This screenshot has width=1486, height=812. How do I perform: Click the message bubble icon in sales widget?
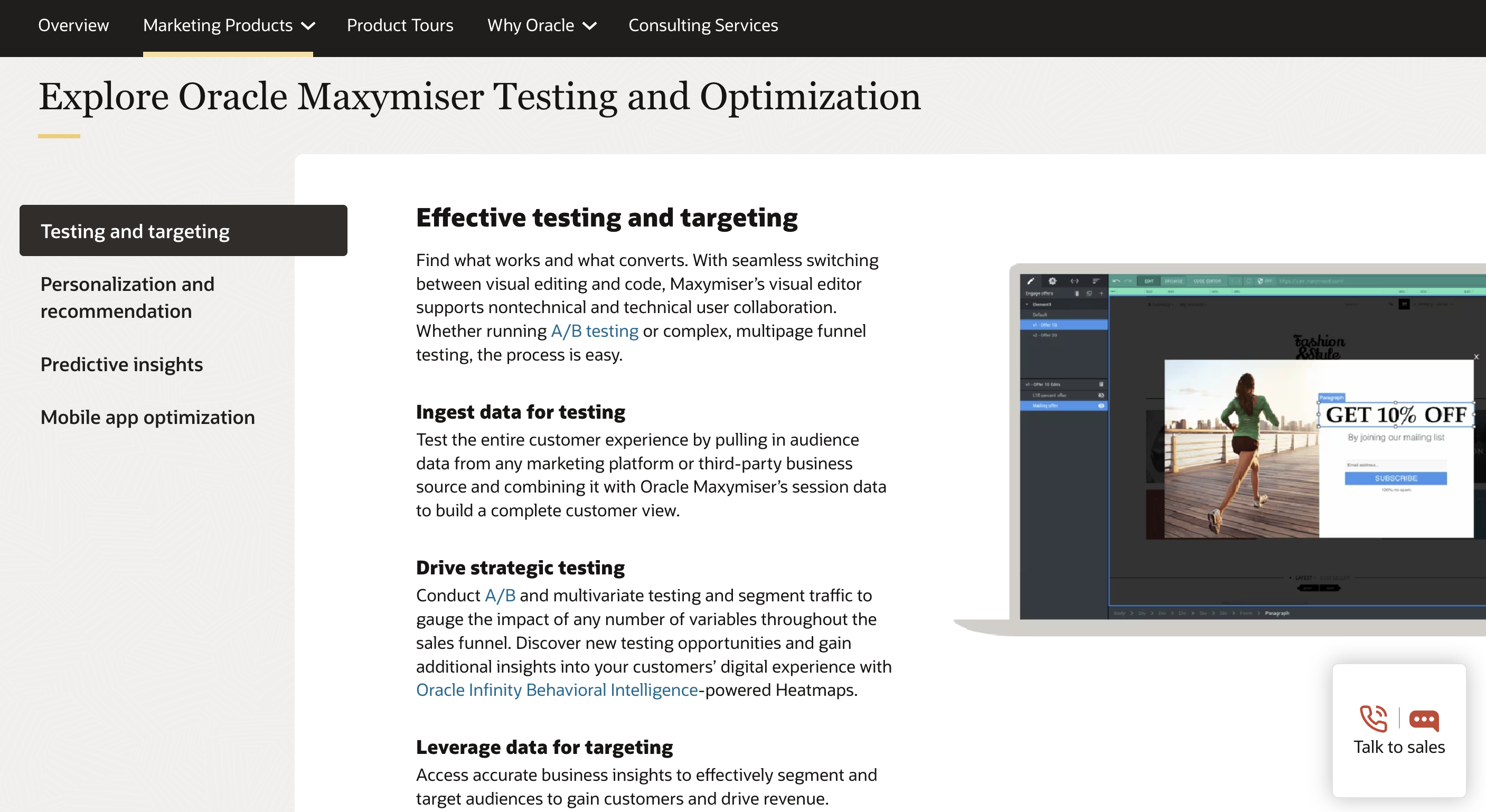pyautogui.click(x=1422, y=718)
